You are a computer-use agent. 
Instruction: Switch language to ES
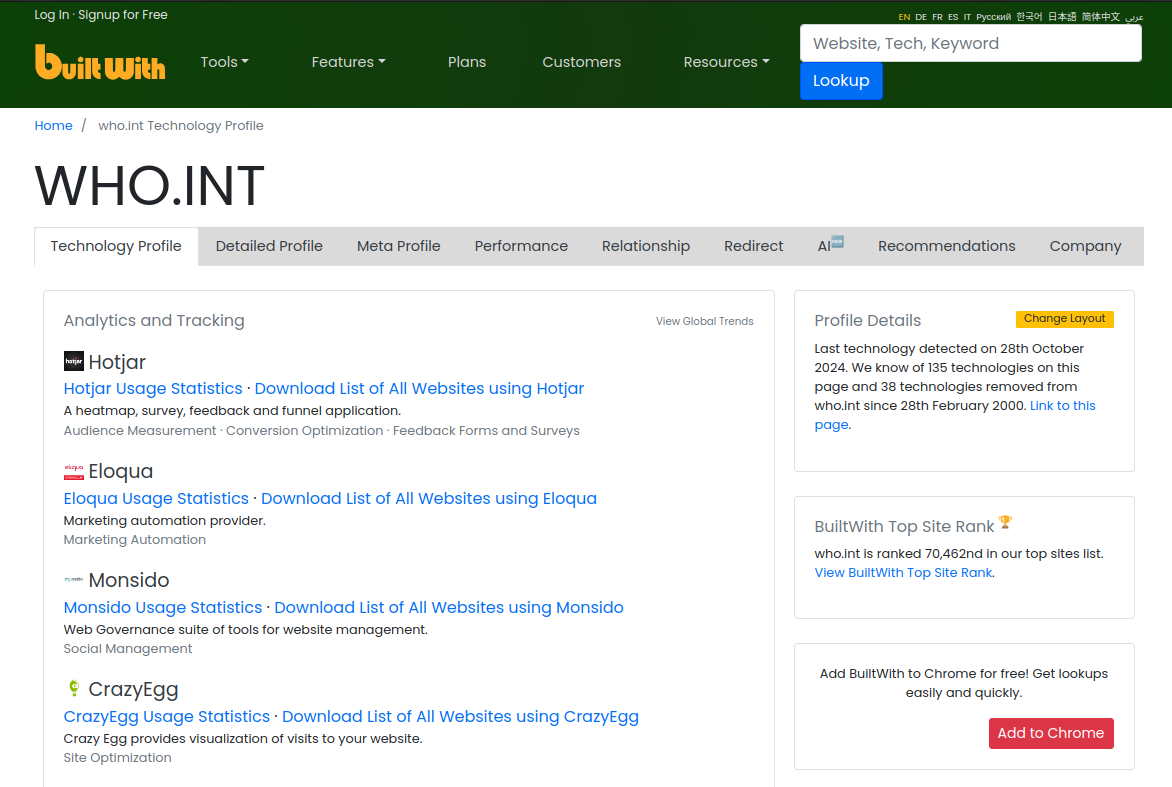pos(953,17)
